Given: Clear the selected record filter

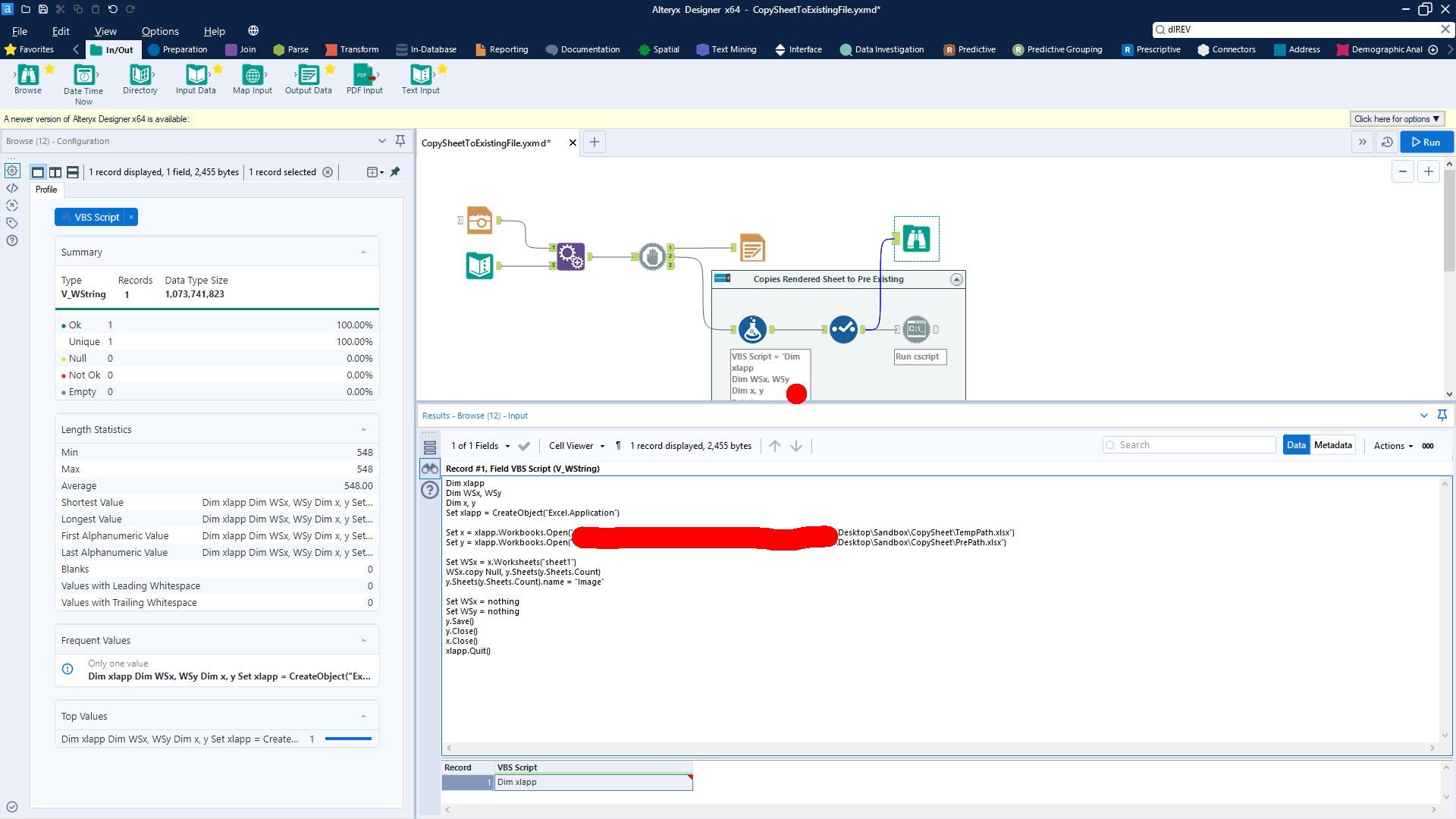Looking at the screenshot, I should [328, 172].
